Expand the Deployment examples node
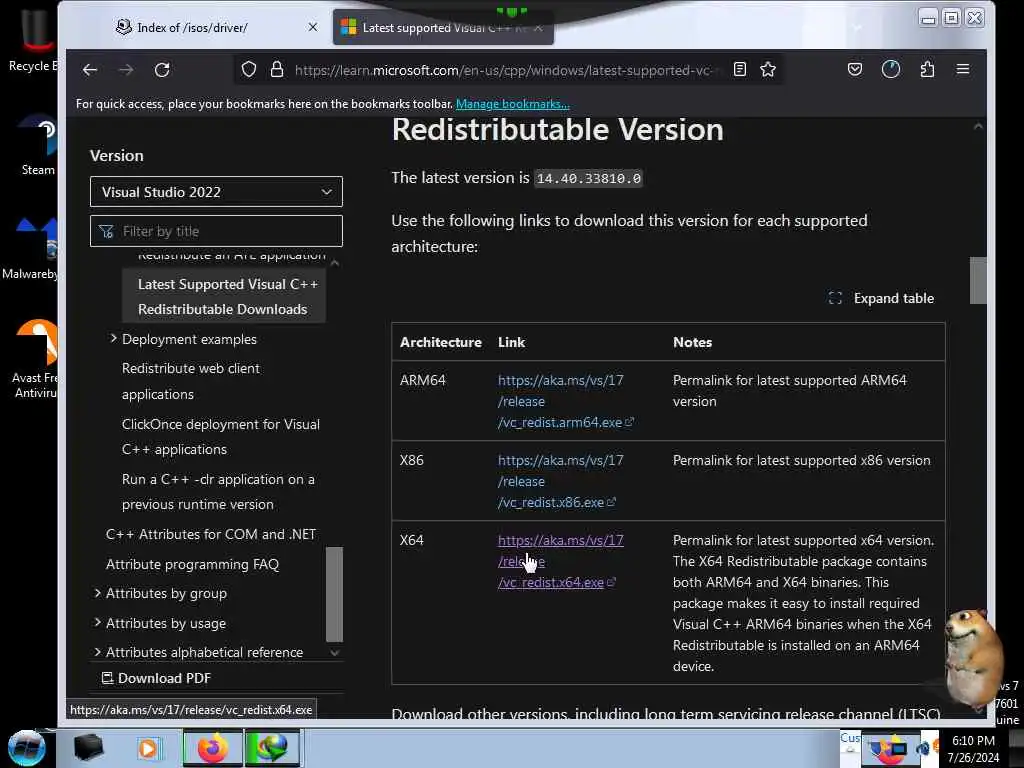 (x=114, y=338)
